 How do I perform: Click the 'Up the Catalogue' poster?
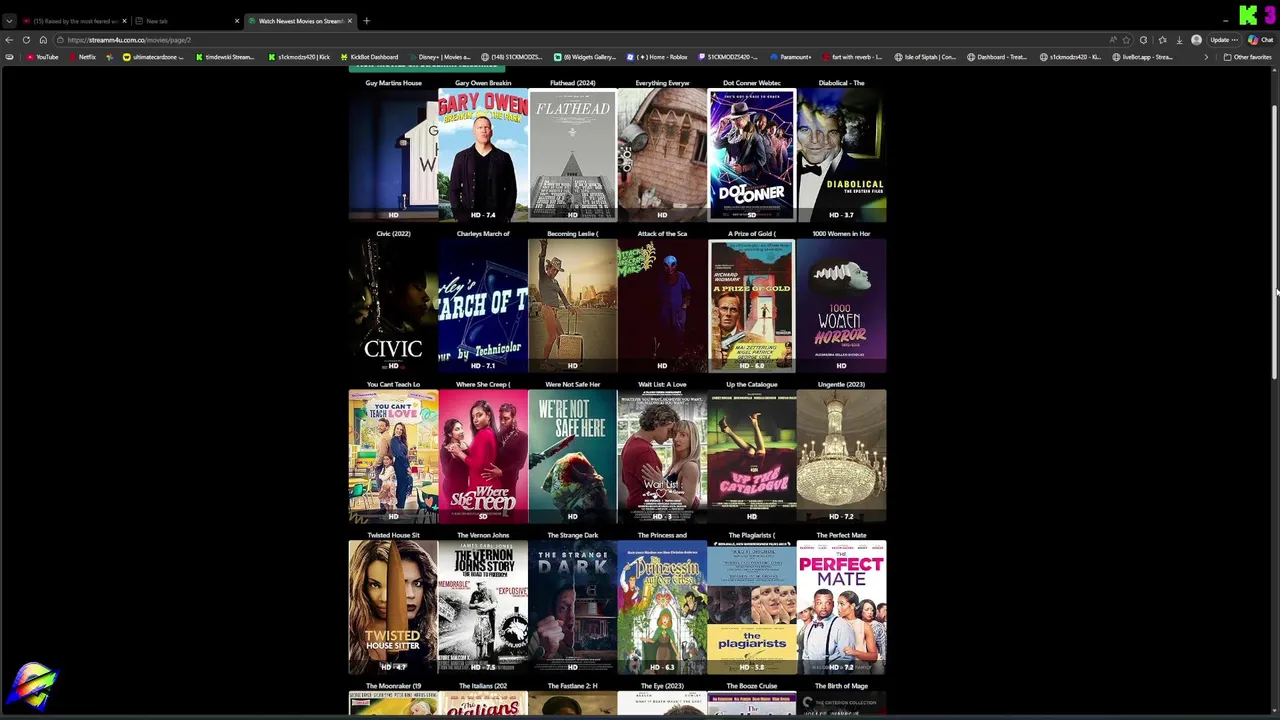tap(752, 456)
